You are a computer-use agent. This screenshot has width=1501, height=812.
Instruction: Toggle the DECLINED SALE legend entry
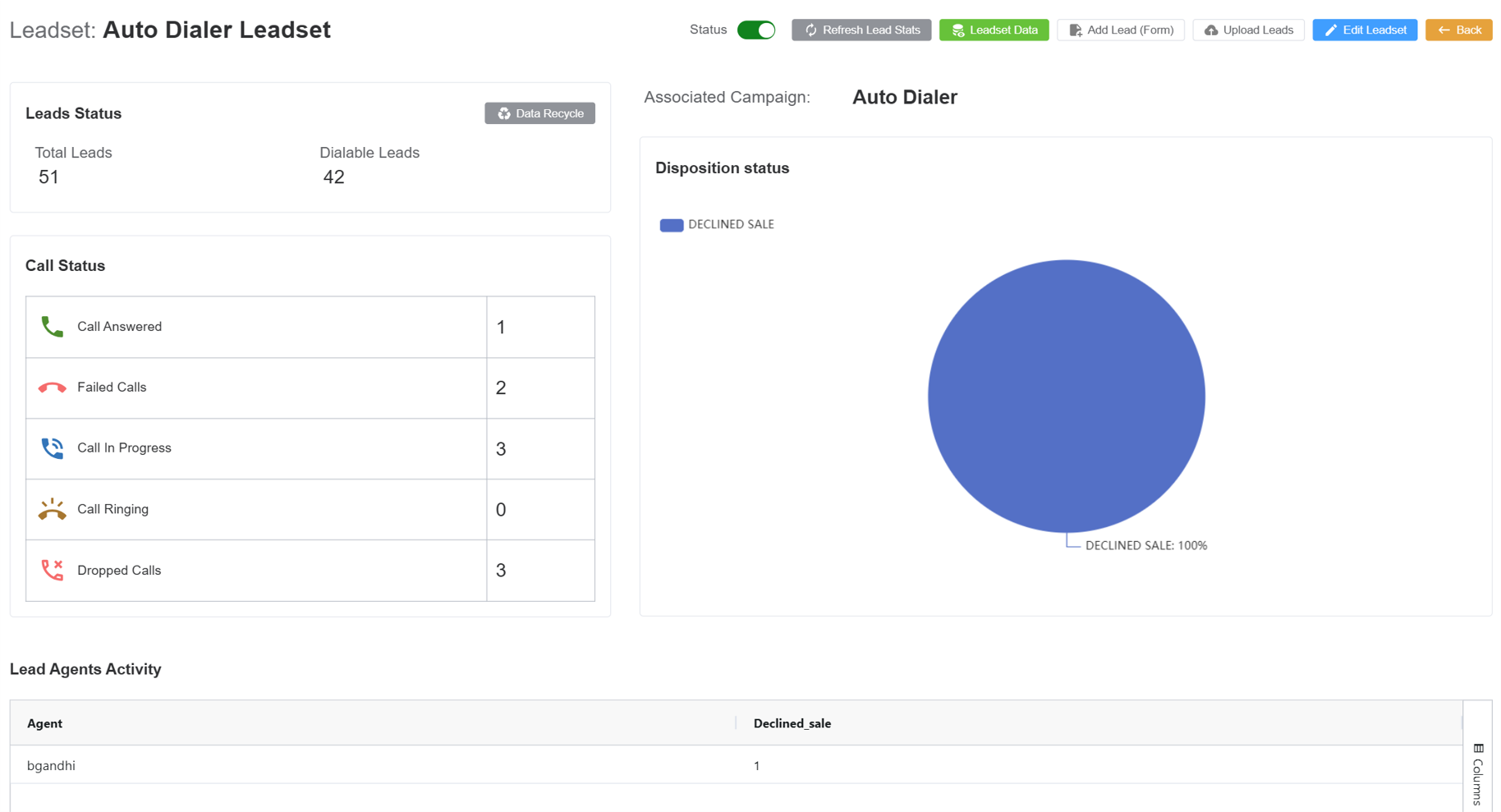(716, 224)
